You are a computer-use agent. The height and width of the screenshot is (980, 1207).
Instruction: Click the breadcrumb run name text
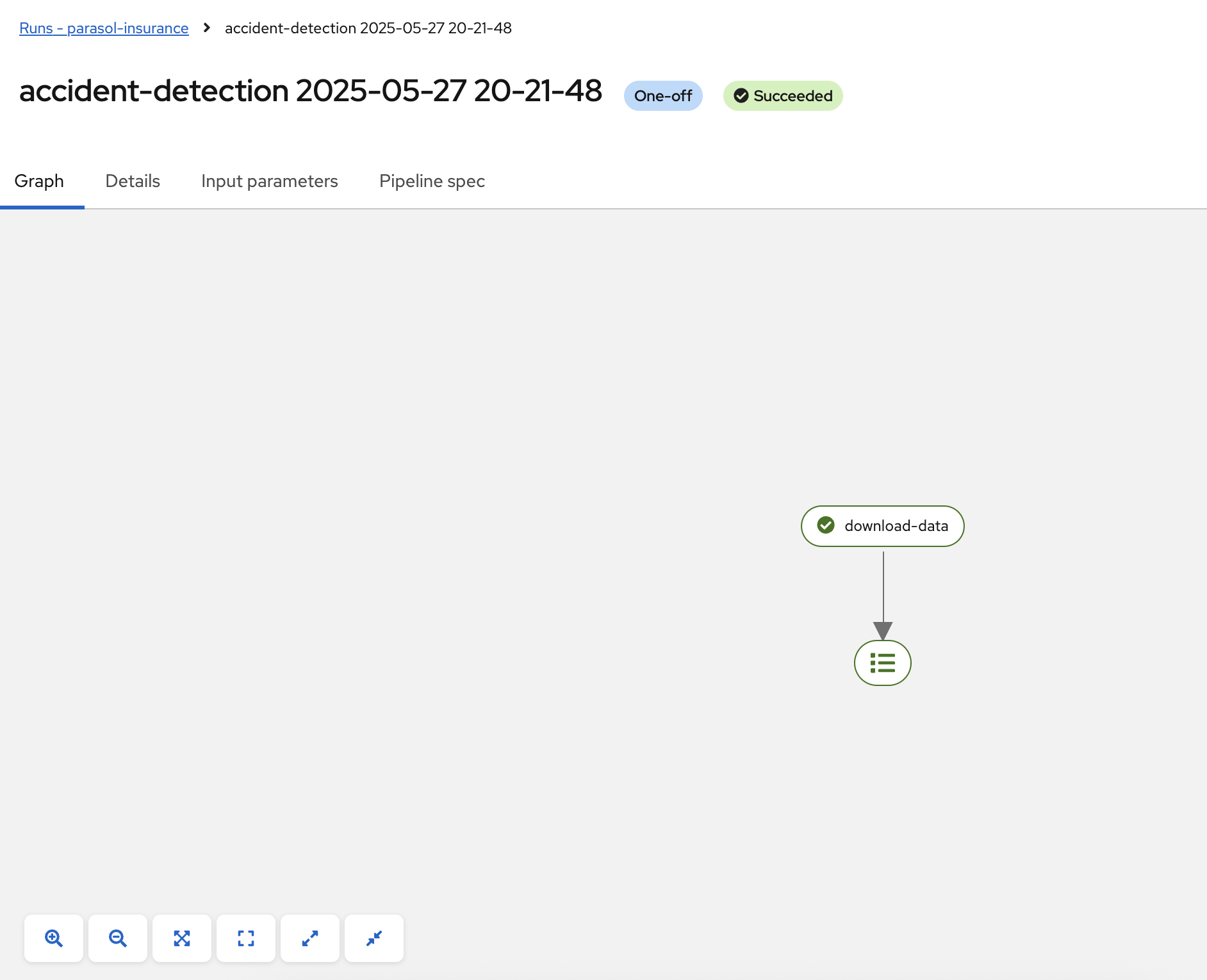[368, 28]
